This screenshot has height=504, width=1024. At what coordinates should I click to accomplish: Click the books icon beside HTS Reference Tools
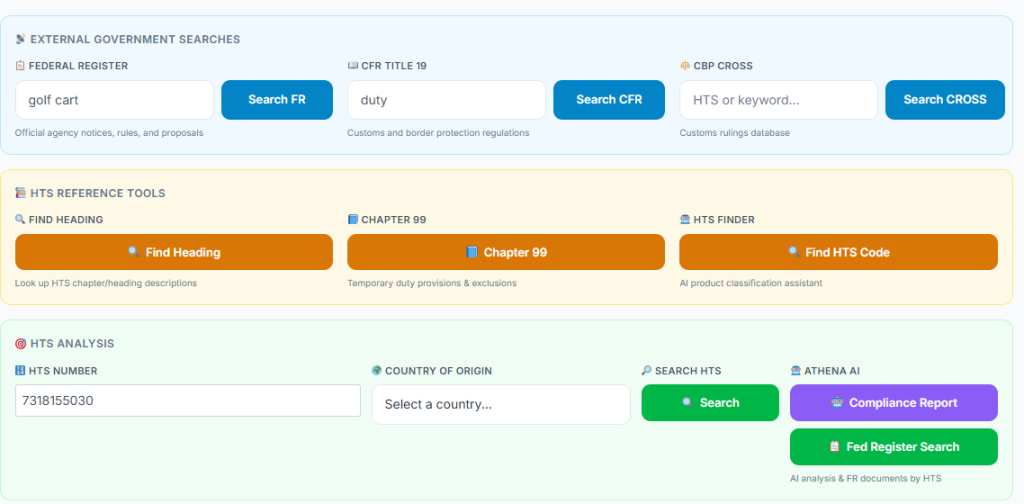21,193
